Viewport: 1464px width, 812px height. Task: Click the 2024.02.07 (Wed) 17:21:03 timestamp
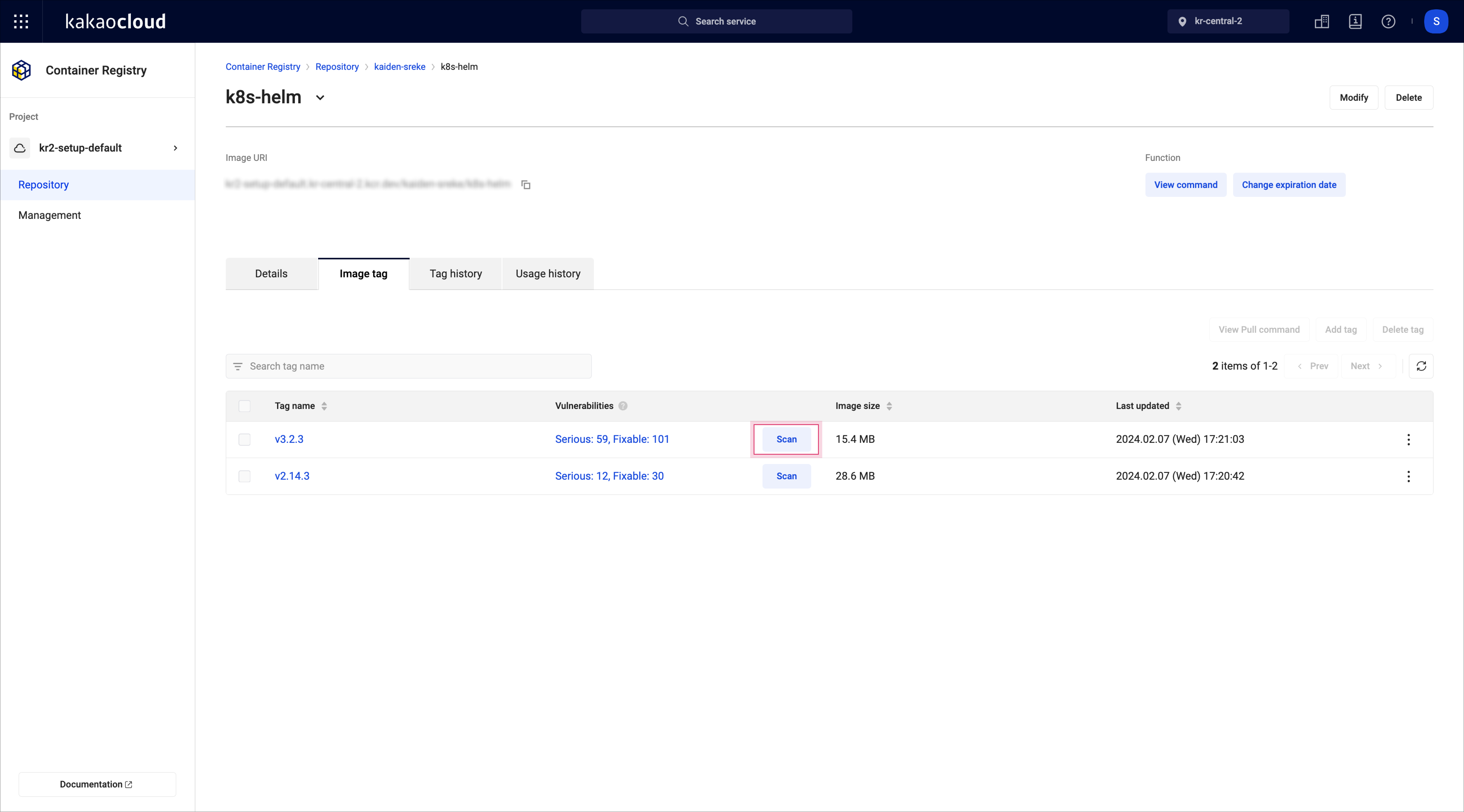(1180, 439)
